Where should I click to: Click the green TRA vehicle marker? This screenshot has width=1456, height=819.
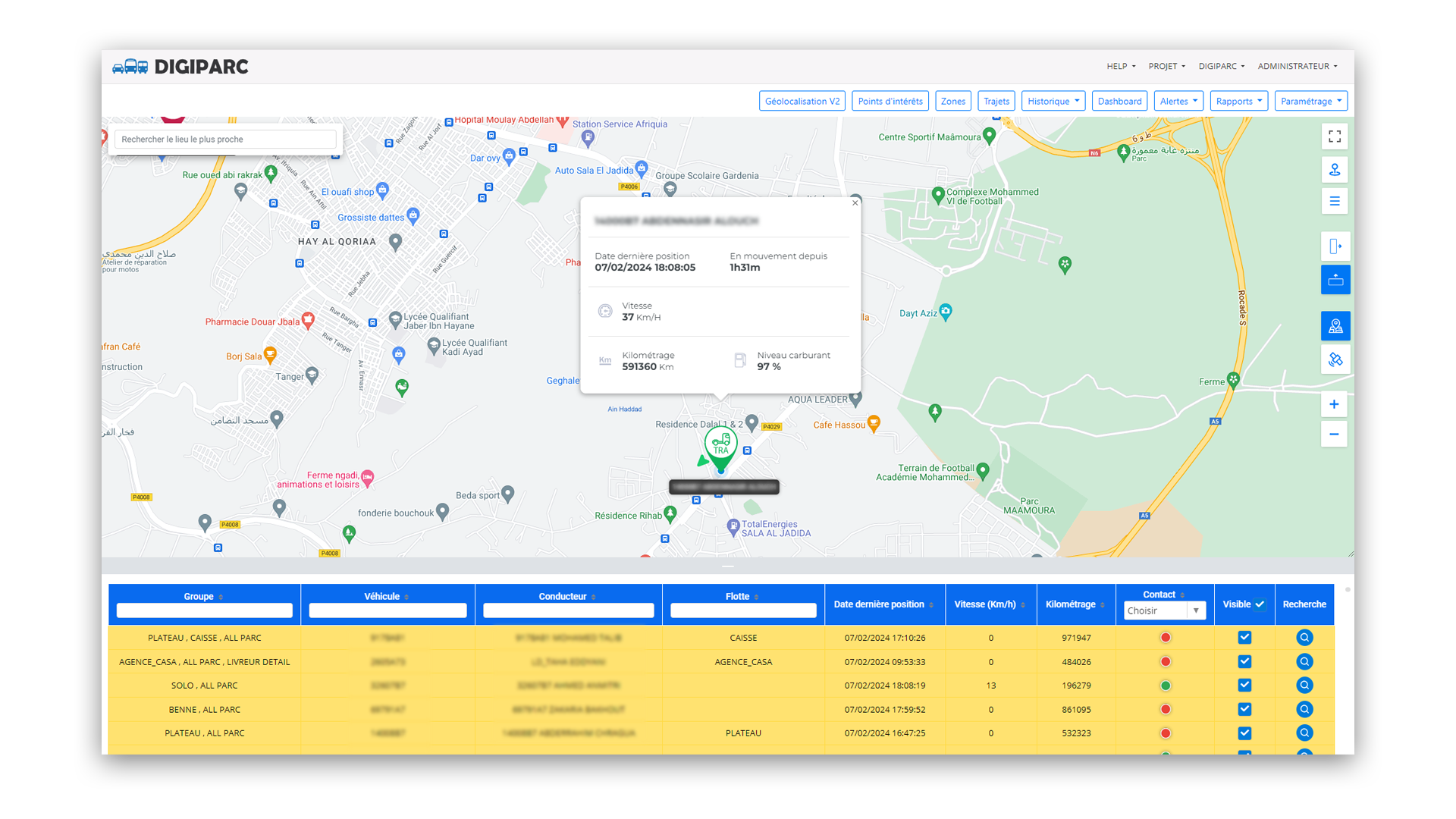(x=720, y=447)
